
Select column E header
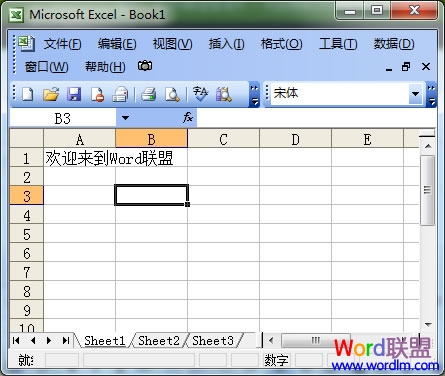pyautogui.click(x=367, y=139)
